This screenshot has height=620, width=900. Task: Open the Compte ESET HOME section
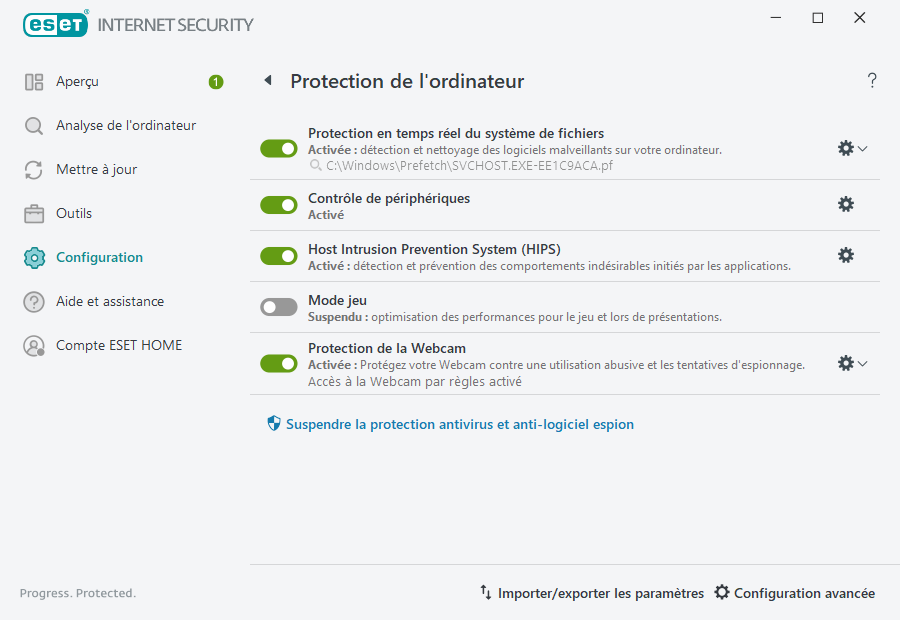[x=119, y=345]
